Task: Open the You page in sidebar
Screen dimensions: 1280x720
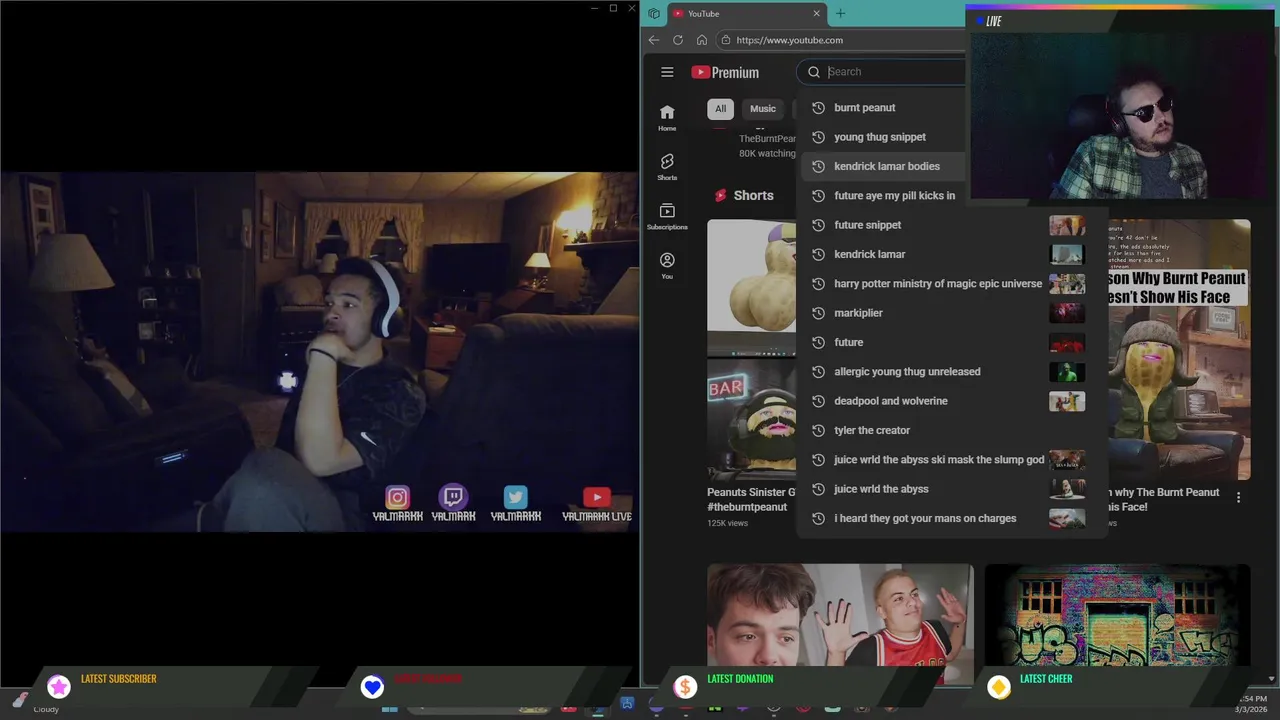Action: point(667,265)
